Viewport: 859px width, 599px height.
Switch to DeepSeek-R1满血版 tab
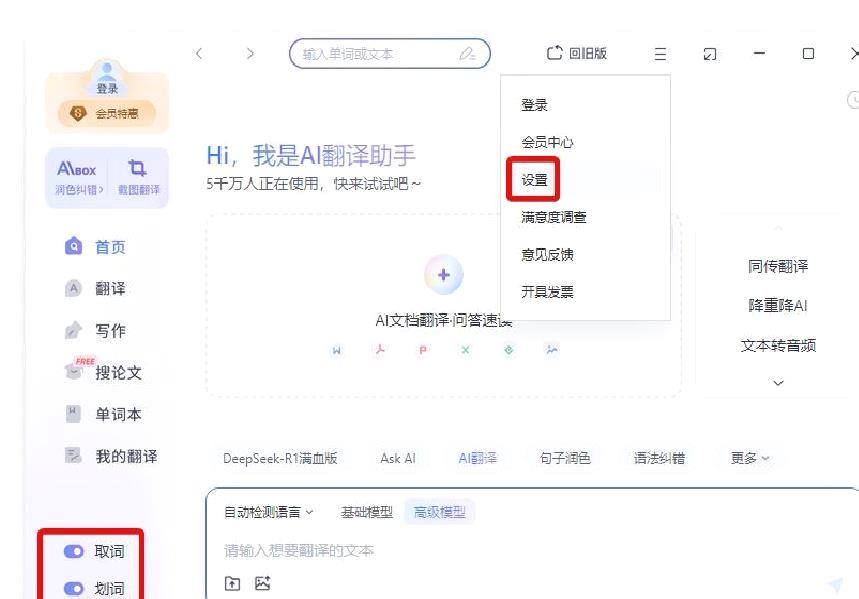point(280,458)
